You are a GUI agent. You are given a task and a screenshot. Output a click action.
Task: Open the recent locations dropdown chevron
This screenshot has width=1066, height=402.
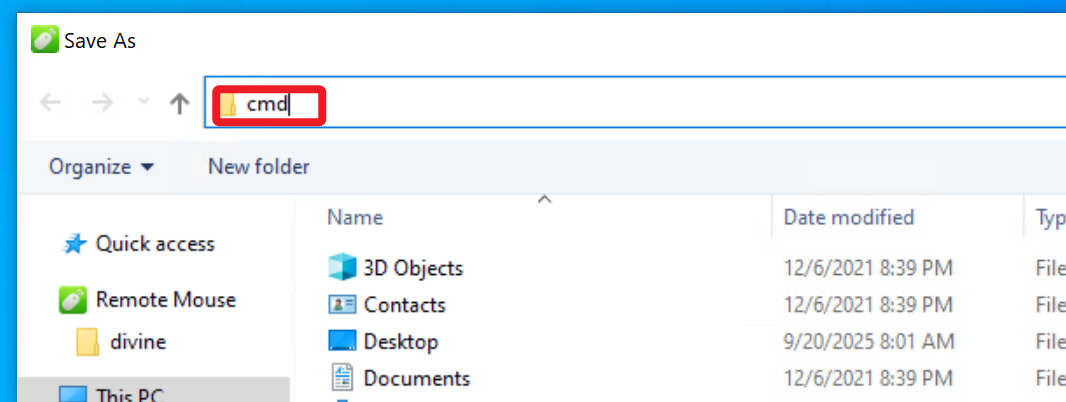click(143, 103)
